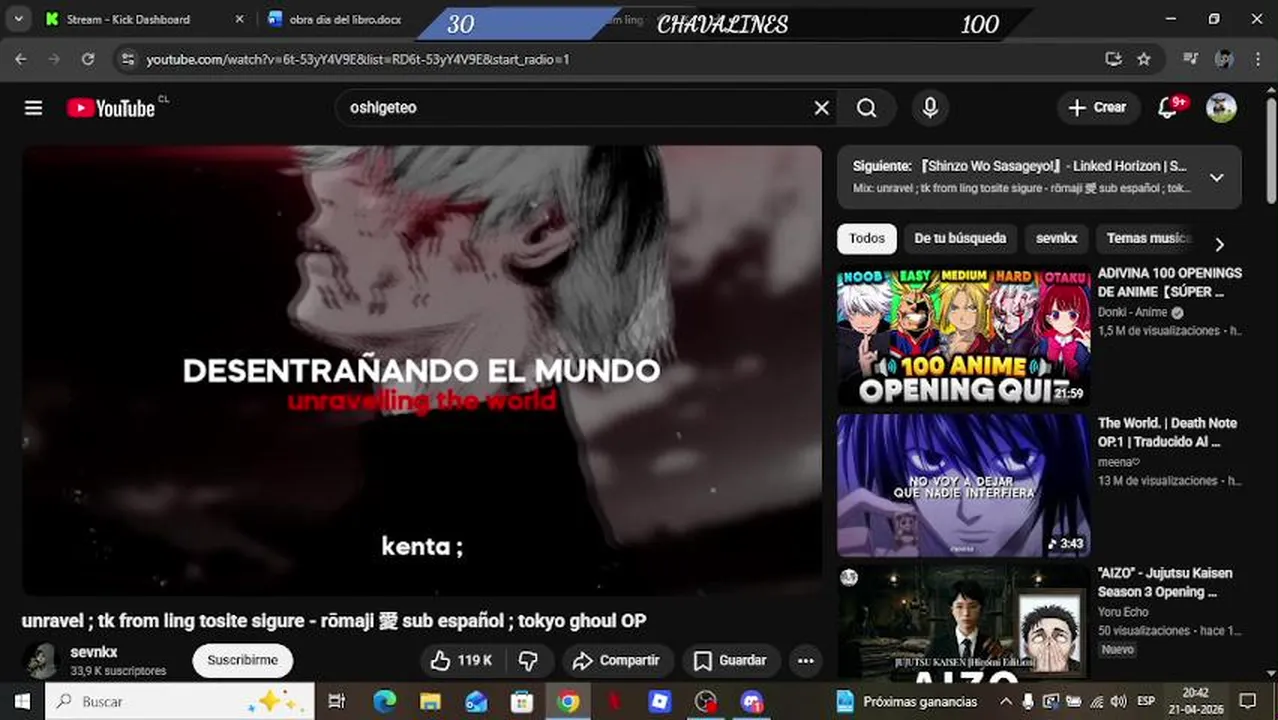Open the AIZO Jujutsu Kaisen Season 3 title
The width and height of the screenshot is (1278, 720).
pyautogui.click(x=1165, y=582)
